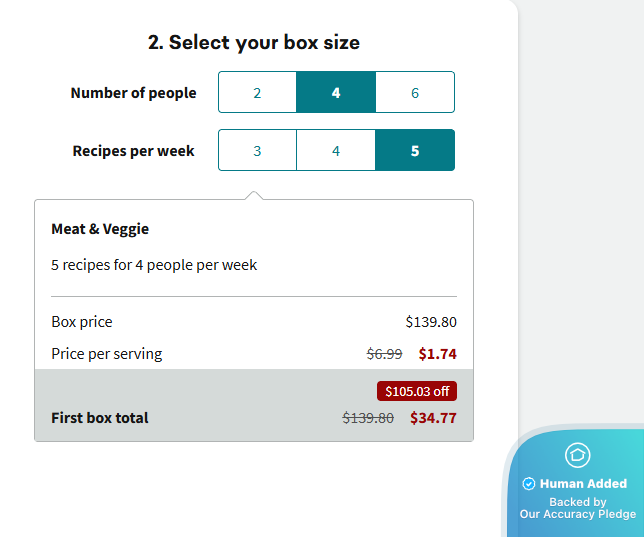Click the $34.77 first box total
Image resolution: width=644 pixels, height=537 pixels.
pyautogui.click(x=433, y=418)
